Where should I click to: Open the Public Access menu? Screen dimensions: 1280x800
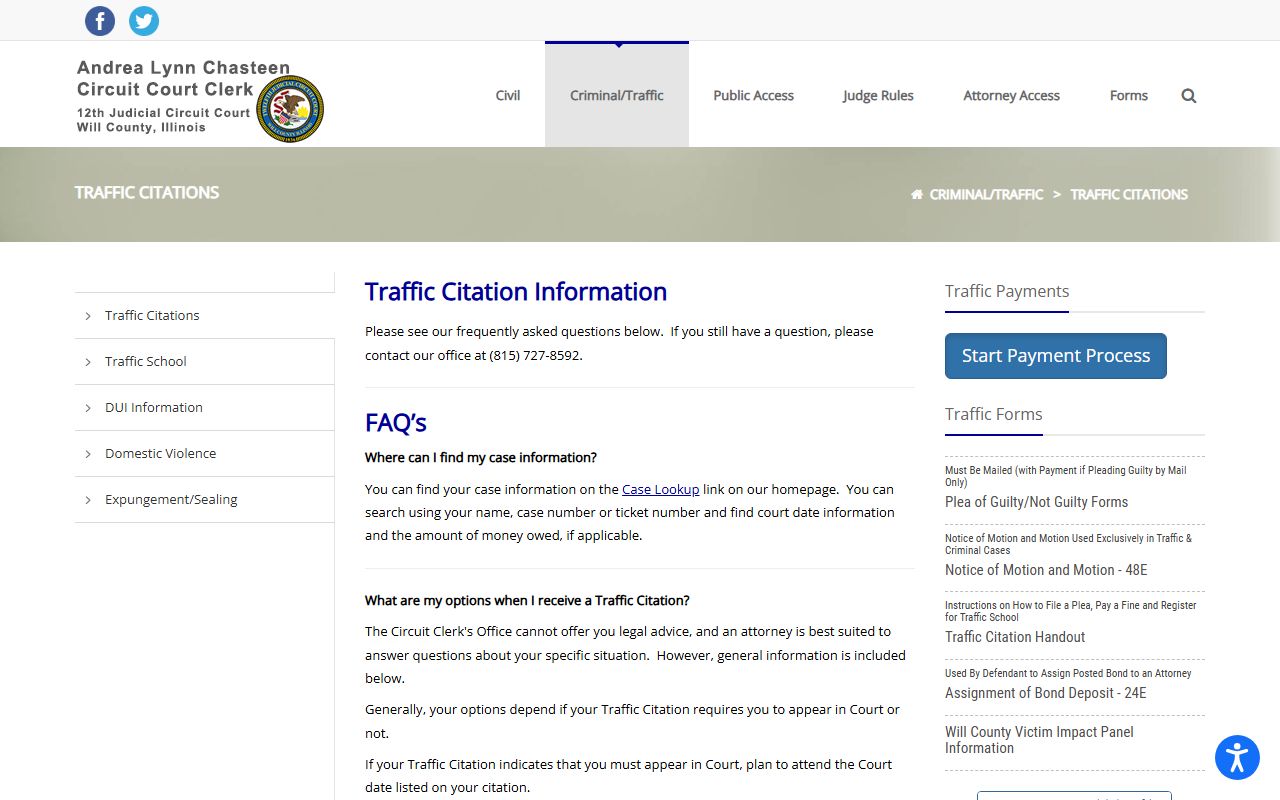[753, 95]
